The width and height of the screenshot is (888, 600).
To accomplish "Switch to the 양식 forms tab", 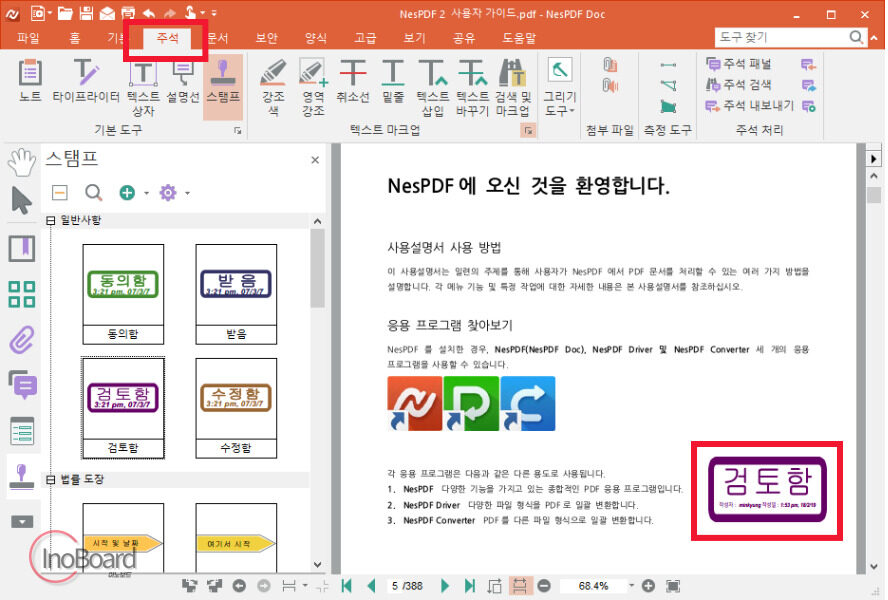I will (316, 39).
